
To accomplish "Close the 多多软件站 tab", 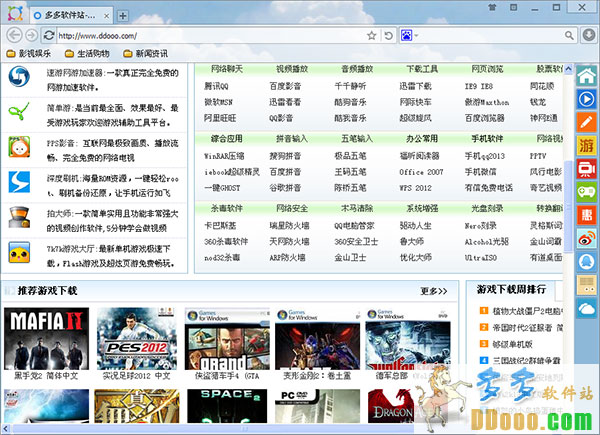I will 107,16.
